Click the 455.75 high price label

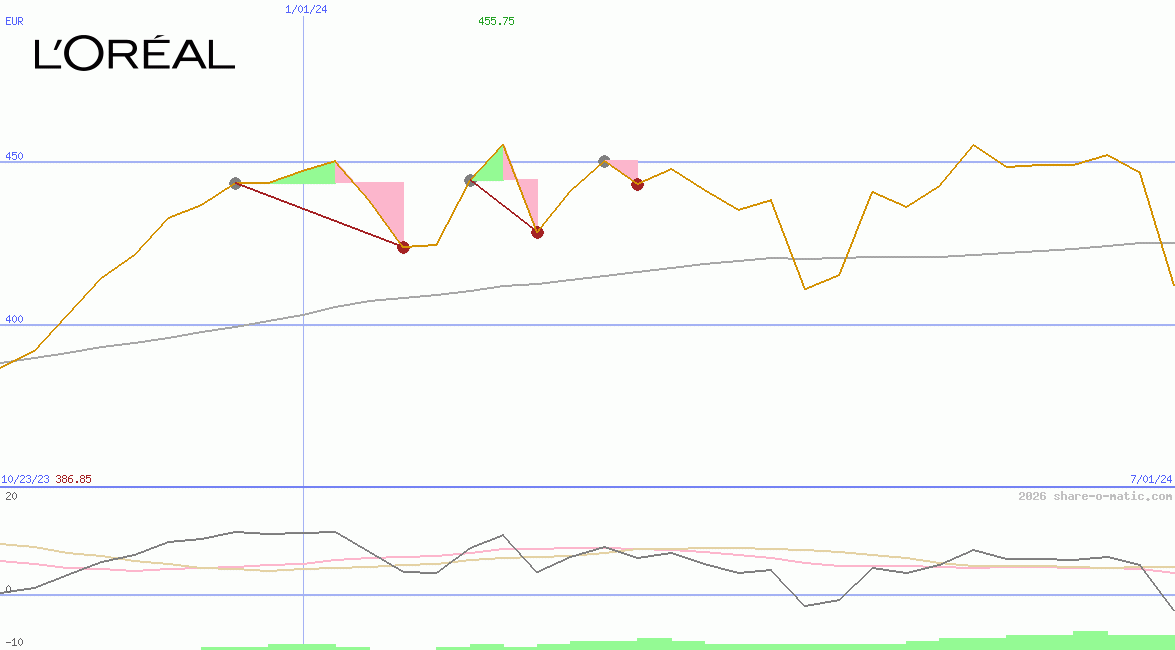(x=496, y=21)
